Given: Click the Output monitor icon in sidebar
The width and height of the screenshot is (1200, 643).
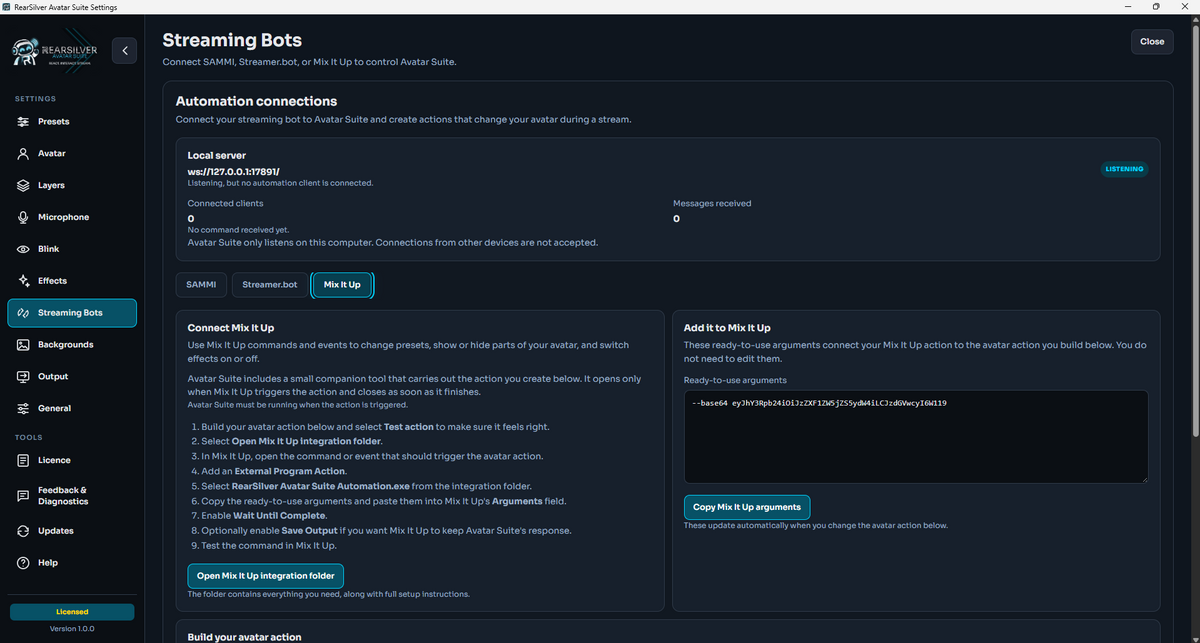Looking at the screenshot, I should click(23, 377).
